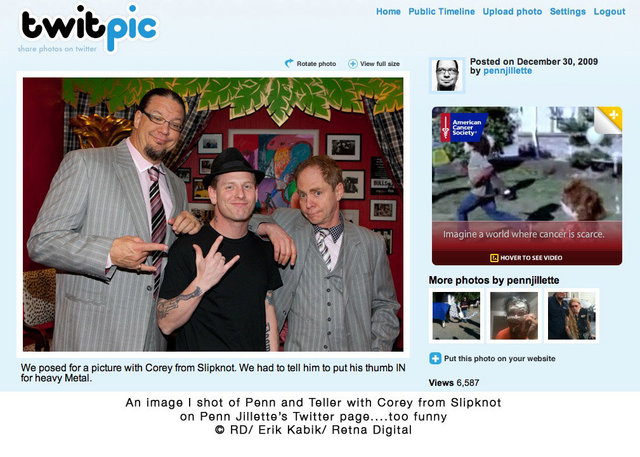Click the twitpic logo
Image resolution: width=640 pixels, height=457 pixels.
tap(88, 29)
